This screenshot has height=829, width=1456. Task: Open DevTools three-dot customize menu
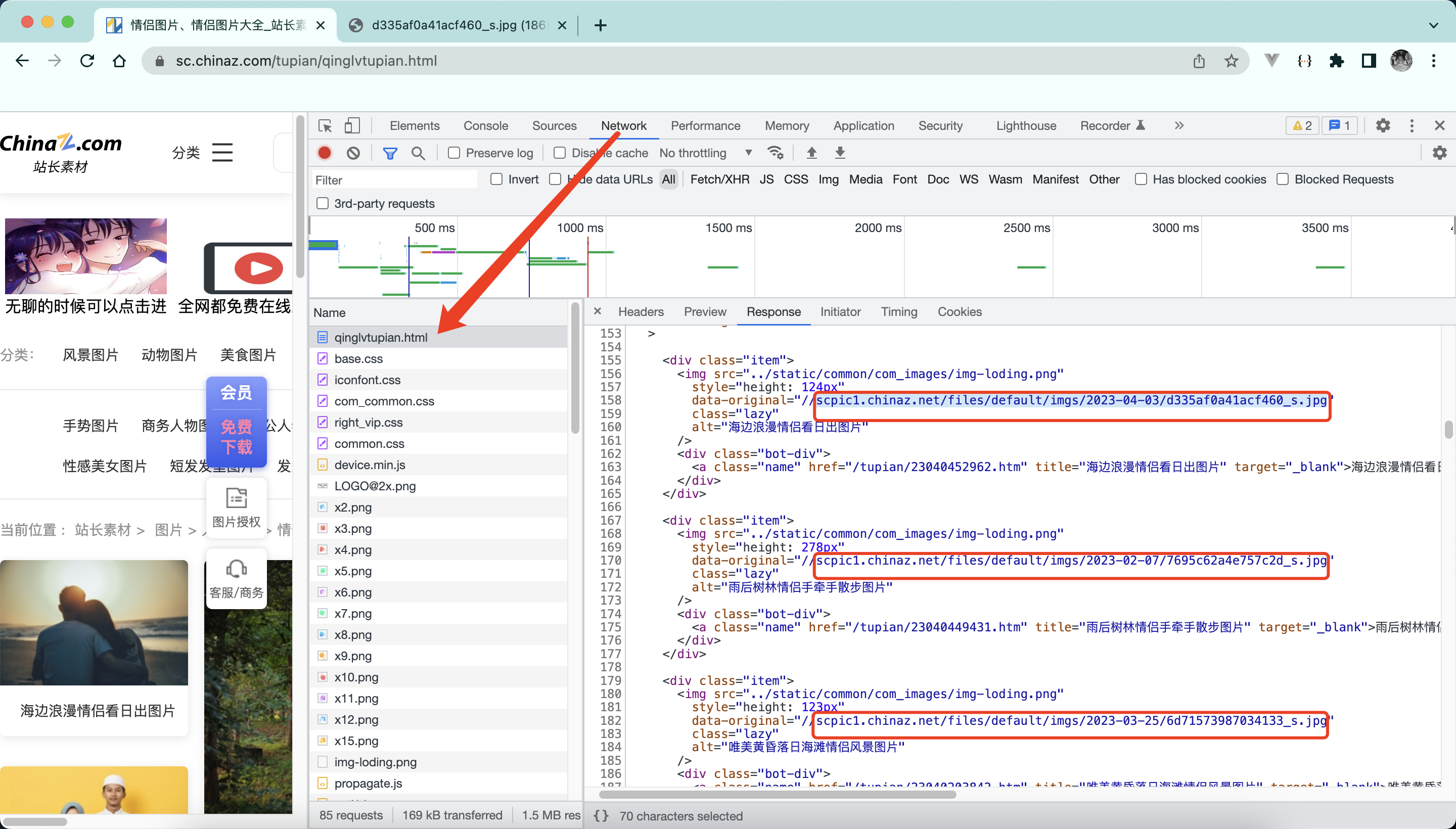(1412, 126)
